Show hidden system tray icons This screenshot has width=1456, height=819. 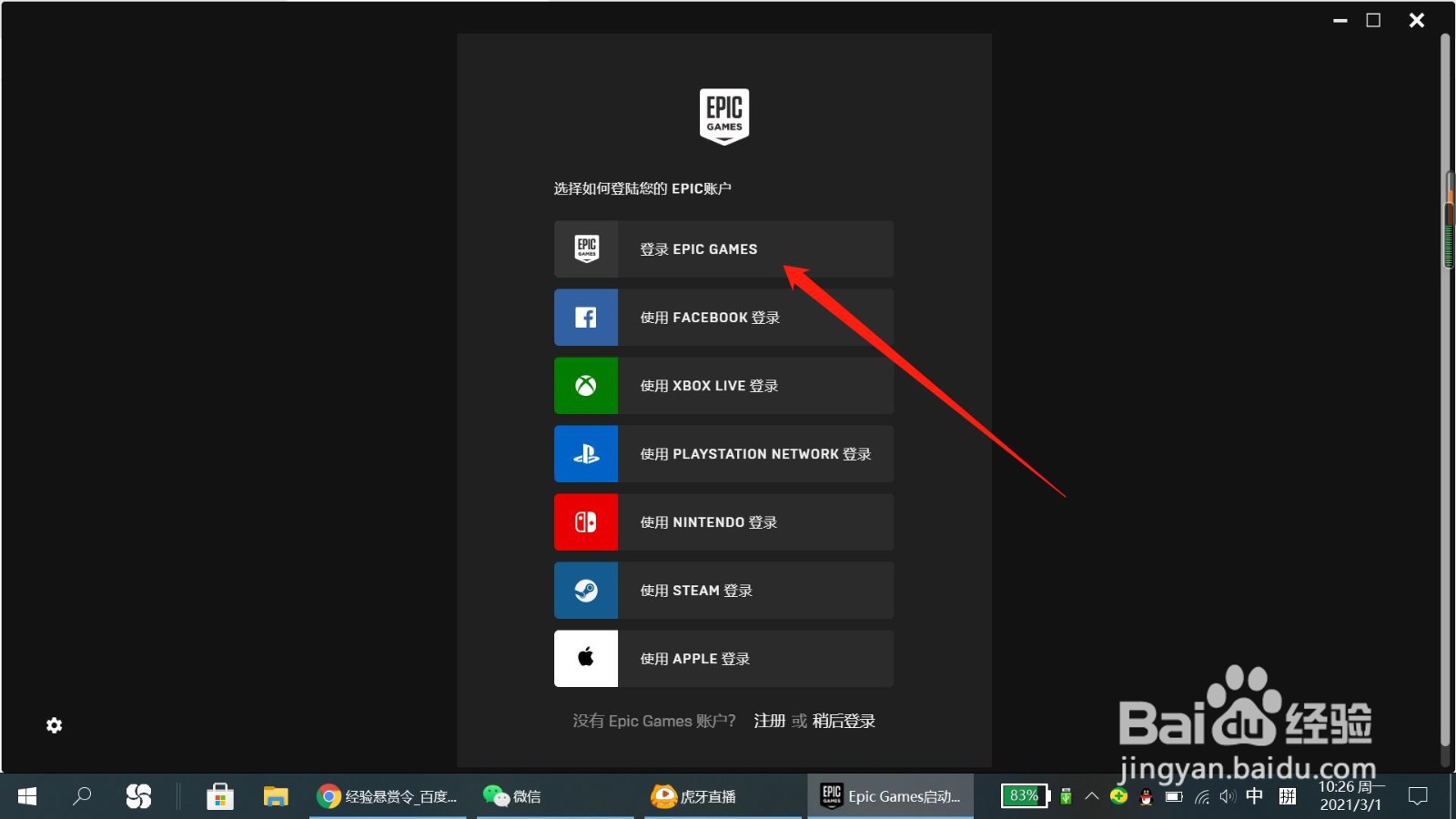point(1092,796)
